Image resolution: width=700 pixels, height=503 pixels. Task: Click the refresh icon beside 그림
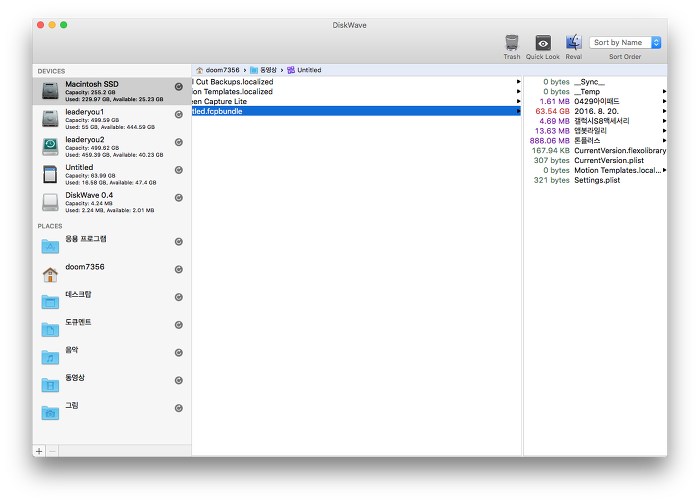179,408
